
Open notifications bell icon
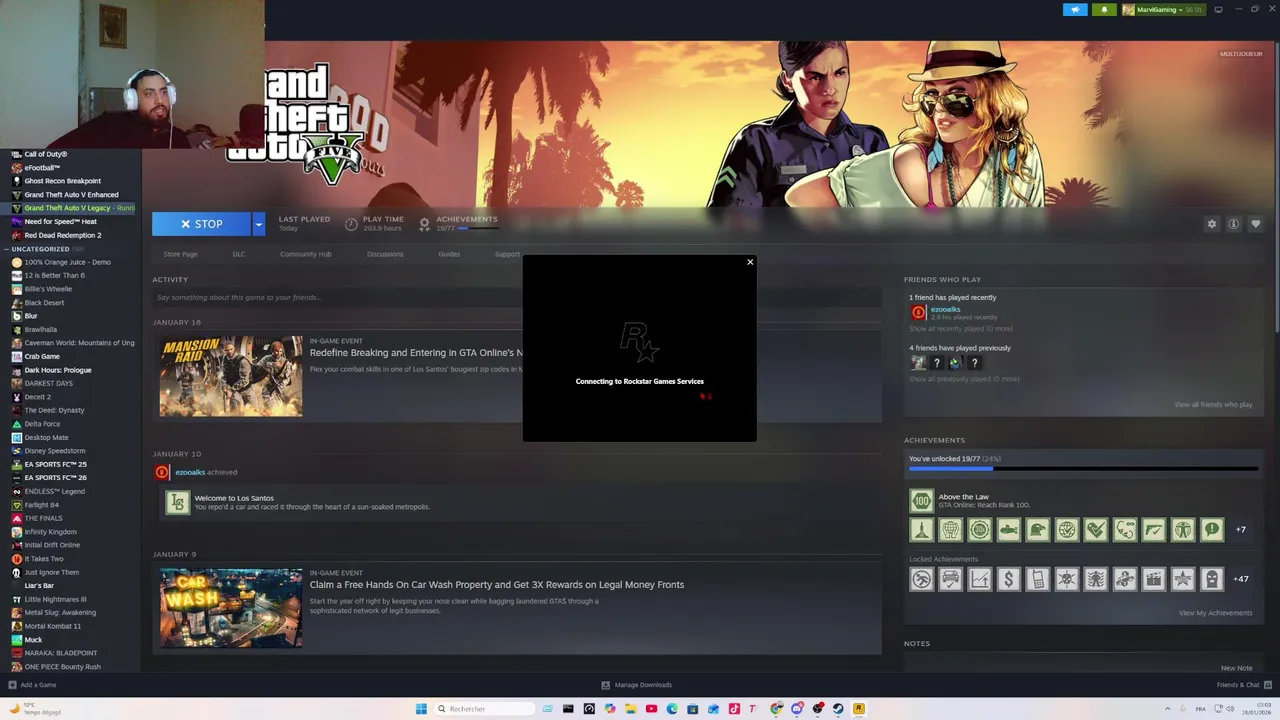(1104, 10)
